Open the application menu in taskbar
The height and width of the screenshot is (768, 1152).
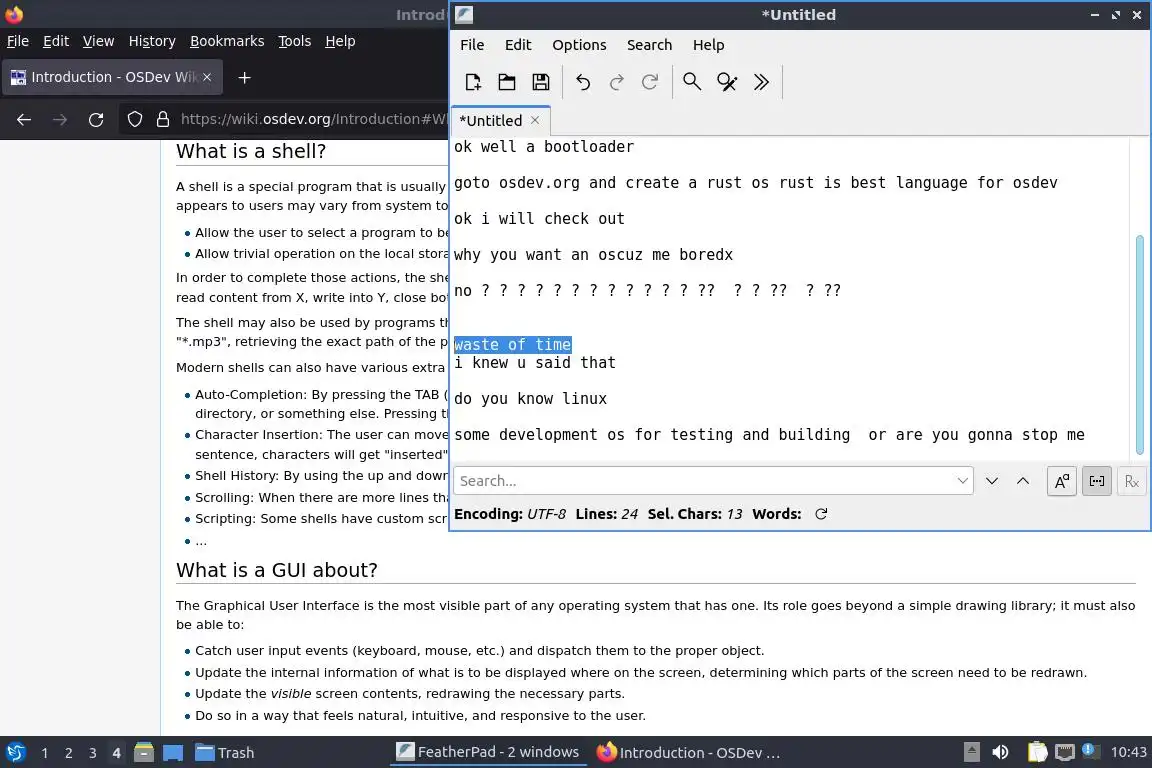point(15,753)
